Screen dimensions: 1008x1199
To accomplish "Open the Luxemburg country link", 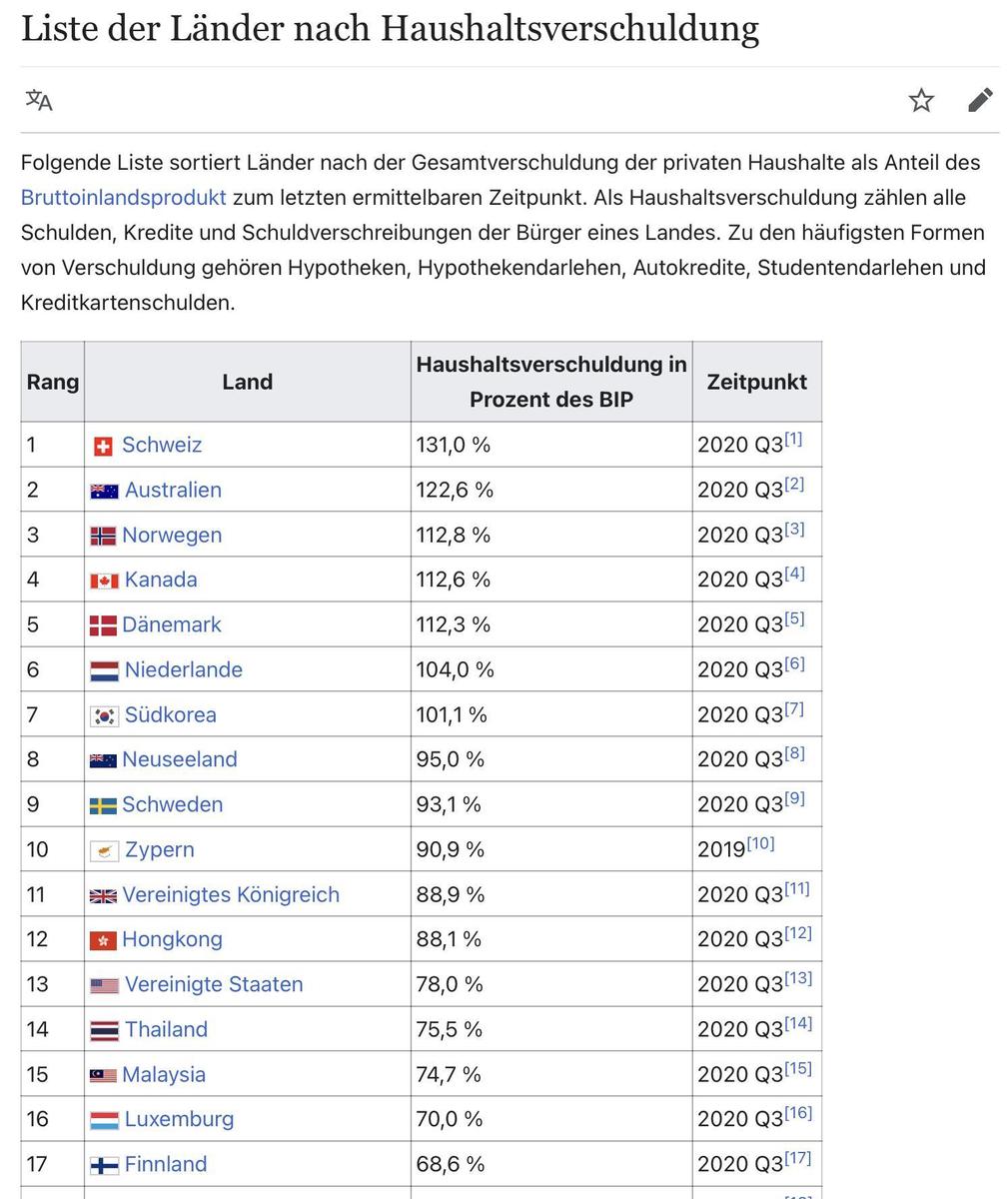I will 179,1119.
